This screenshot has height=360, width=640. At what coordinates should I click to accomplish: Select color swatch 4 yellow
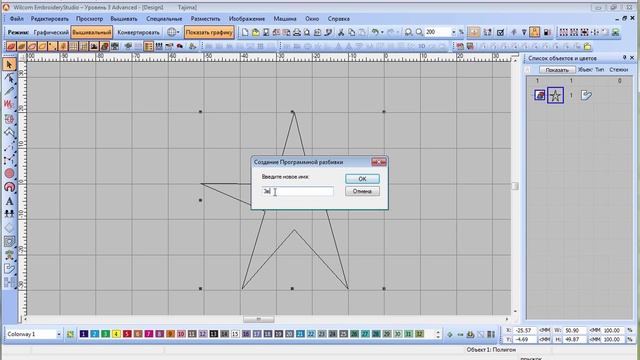coord(116,334)
